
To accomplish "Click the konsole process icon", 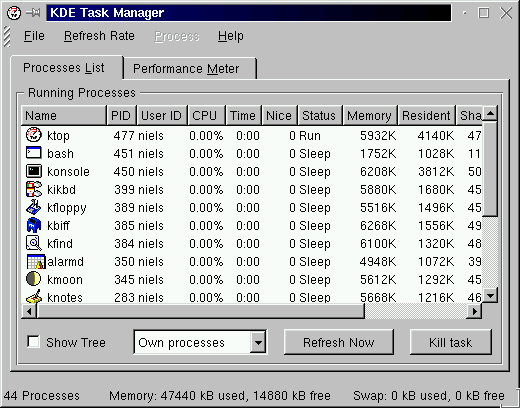I will pos(34,171).
